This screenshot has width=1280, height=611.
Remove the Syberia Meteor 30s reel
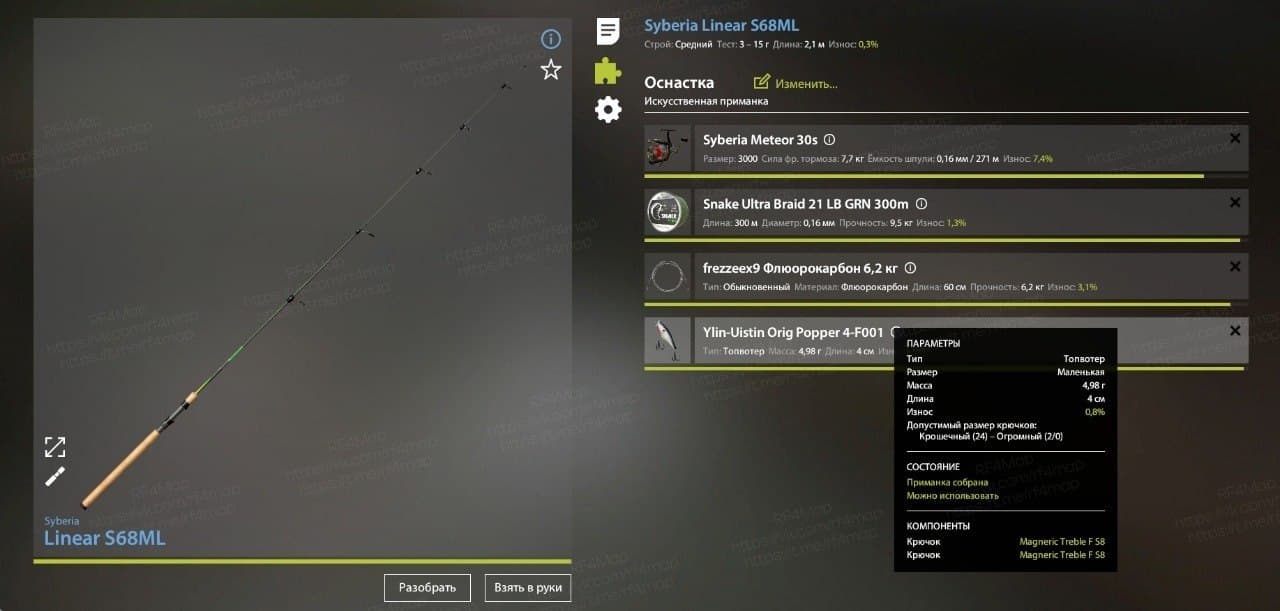(1235, 139)
